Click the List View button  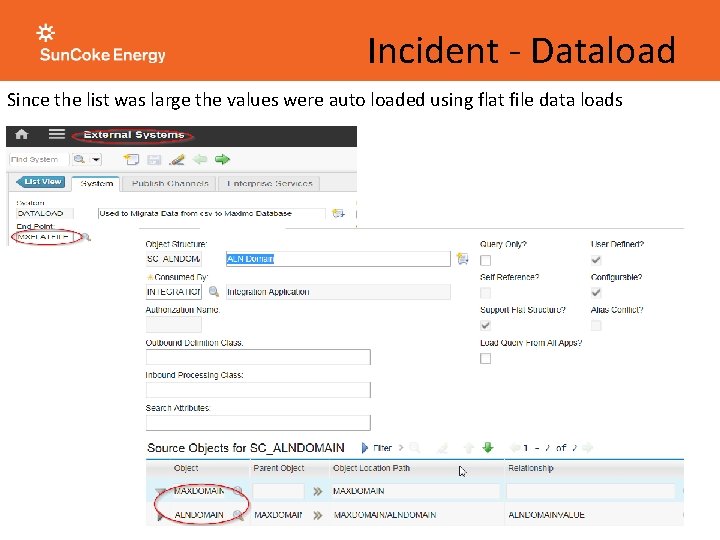[40, 182]
